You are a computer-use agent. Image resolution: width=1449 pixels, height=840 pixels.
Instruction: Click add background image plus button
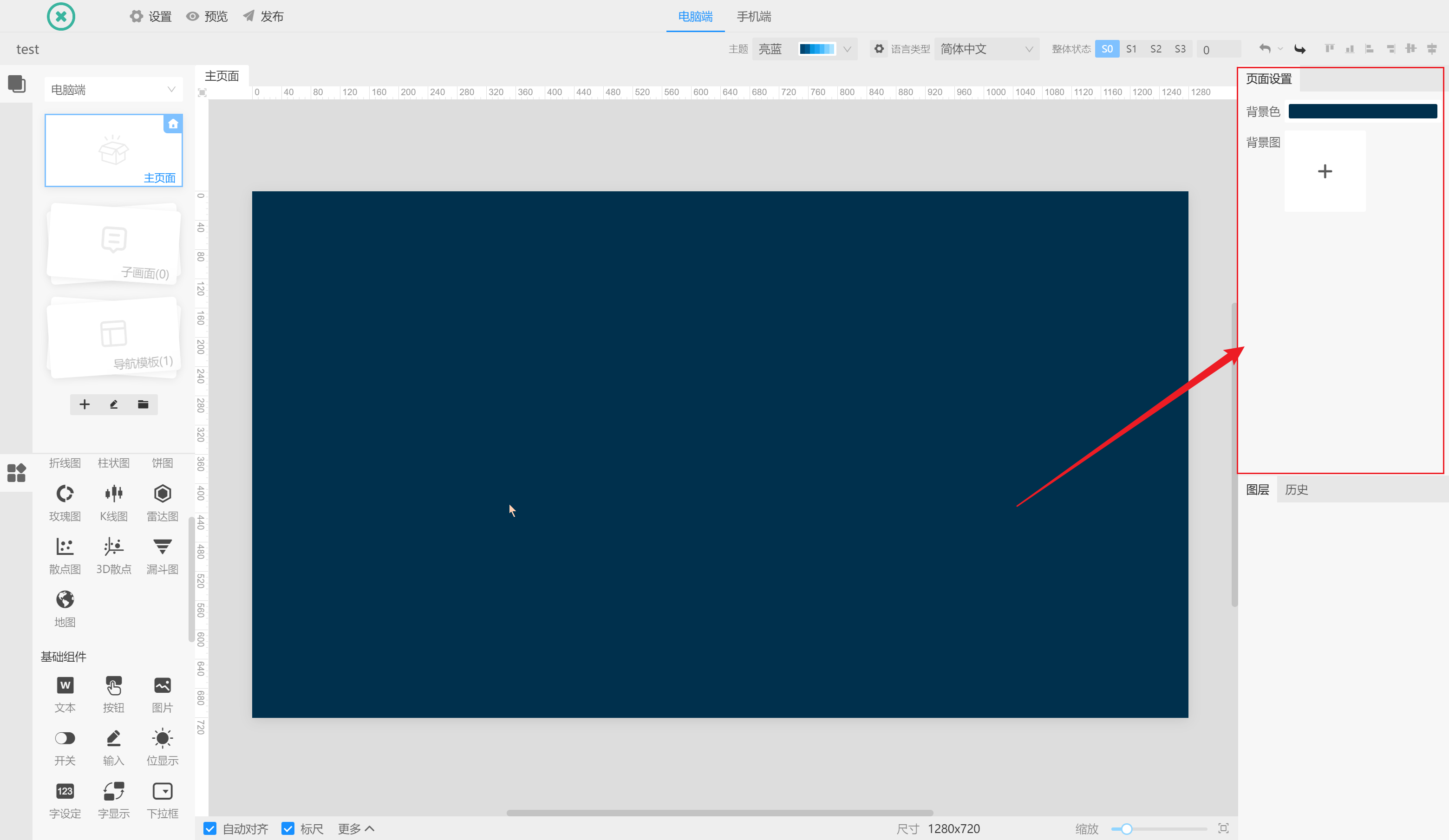1325,170
